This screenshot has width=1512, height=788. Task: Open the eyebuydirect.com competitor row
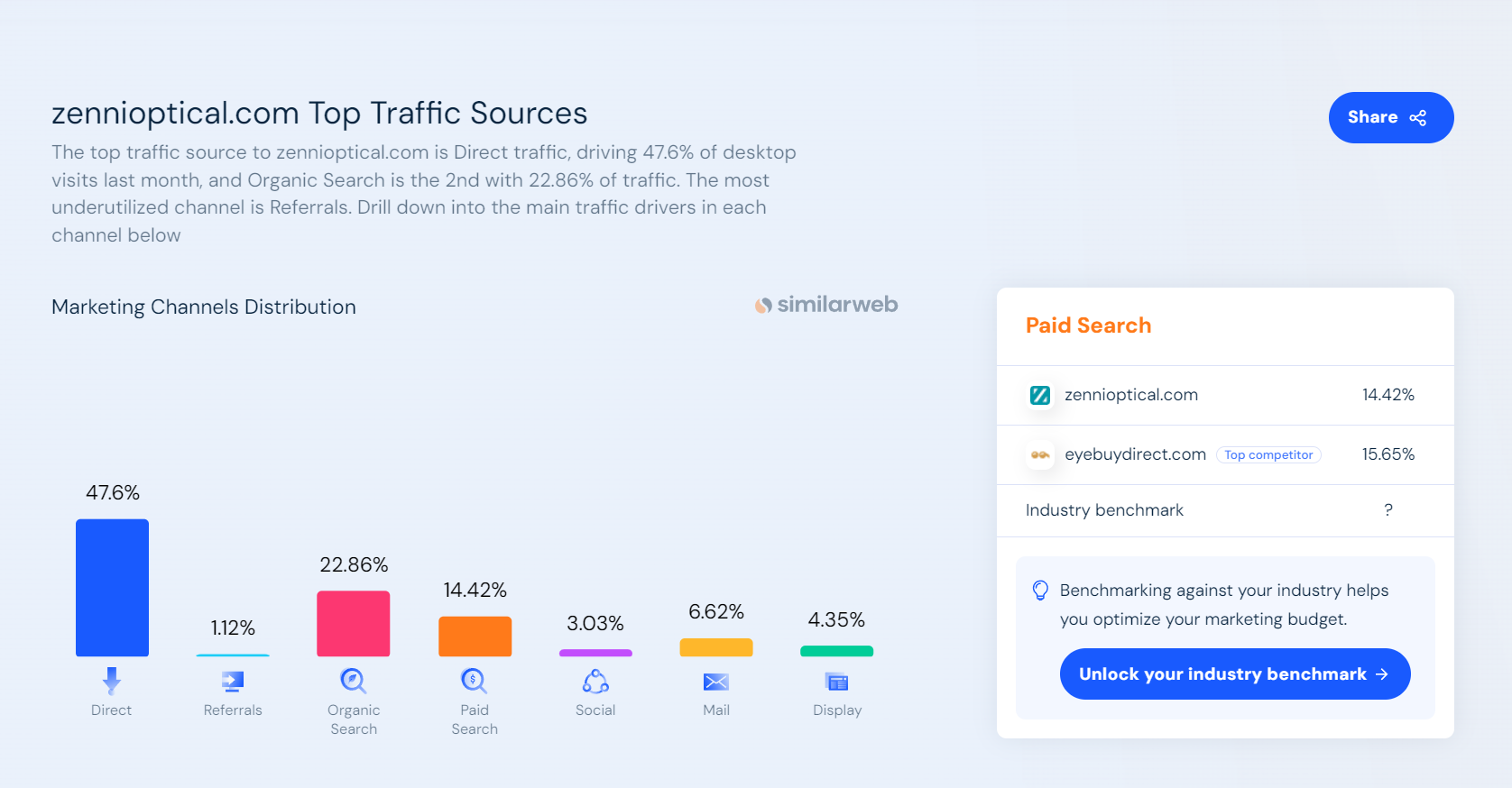(x=1225, y=454)
